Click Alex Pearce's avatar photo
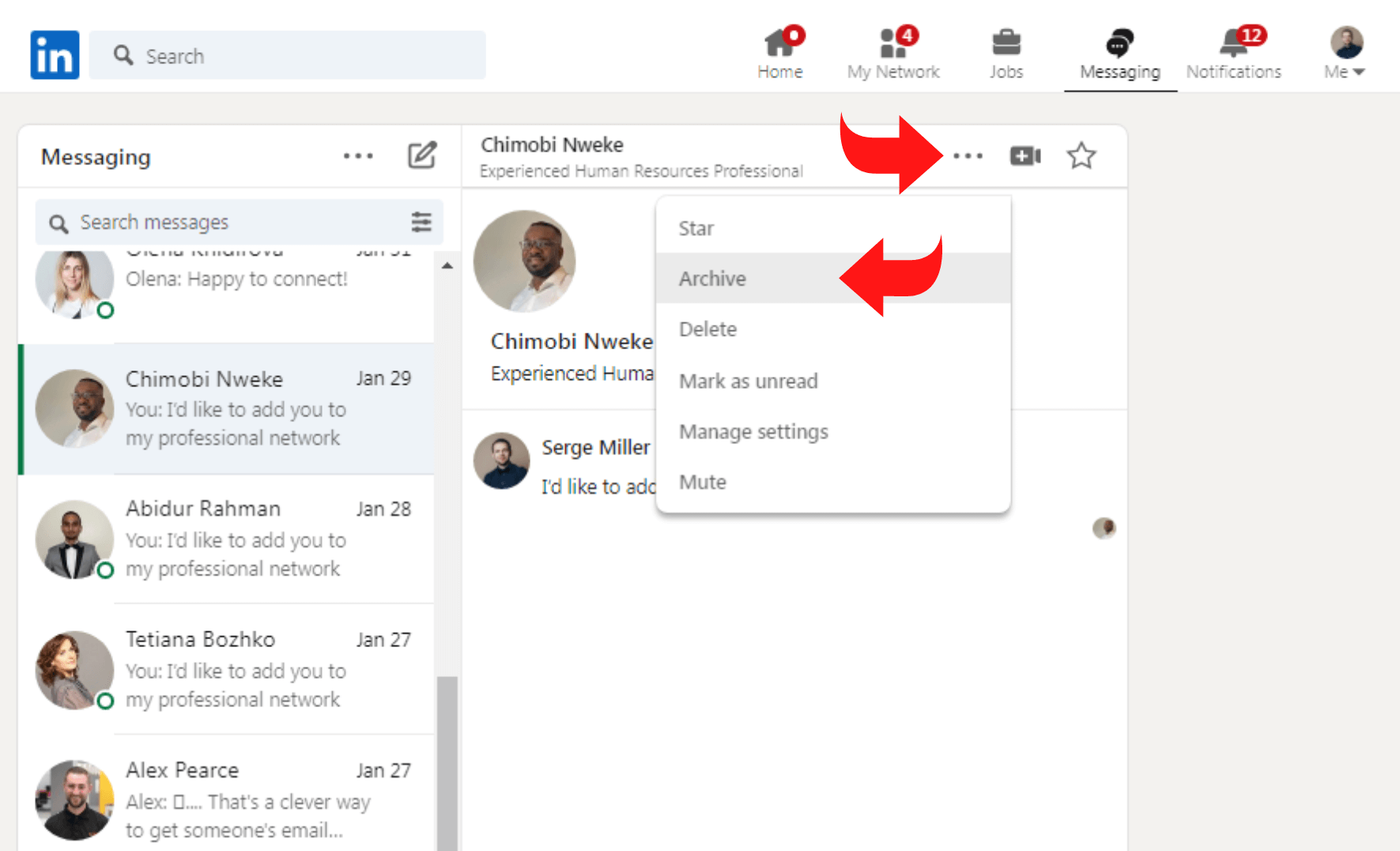 (75, 800)
